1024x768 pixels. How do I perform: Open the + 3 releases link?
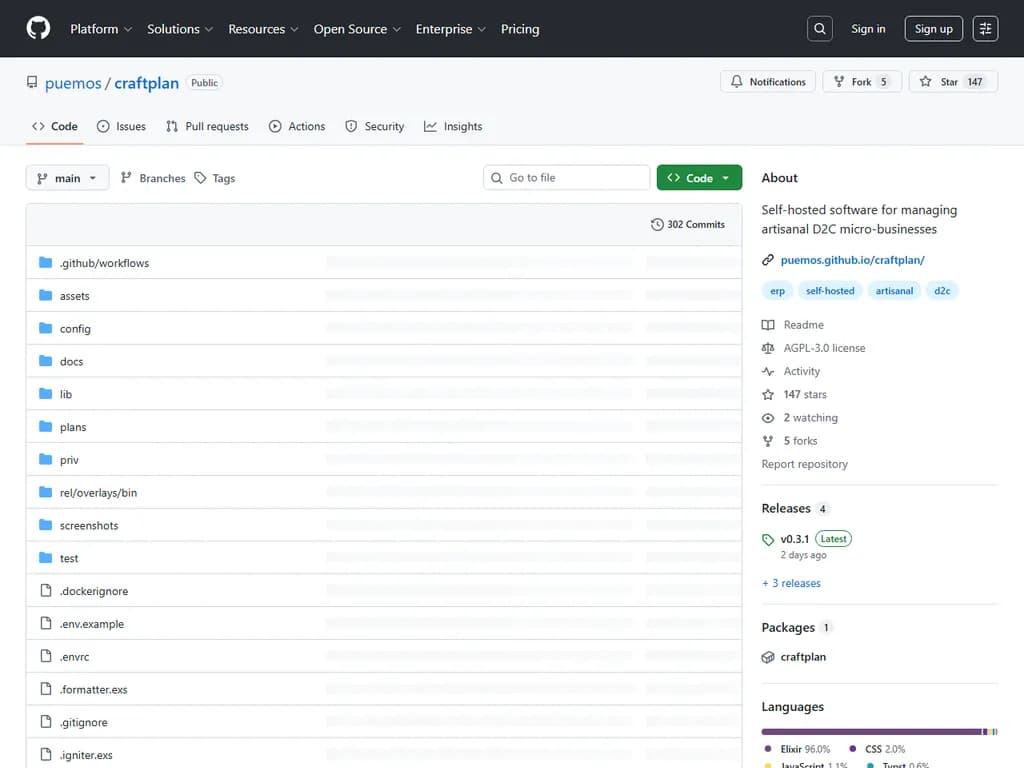coord(791,583)
